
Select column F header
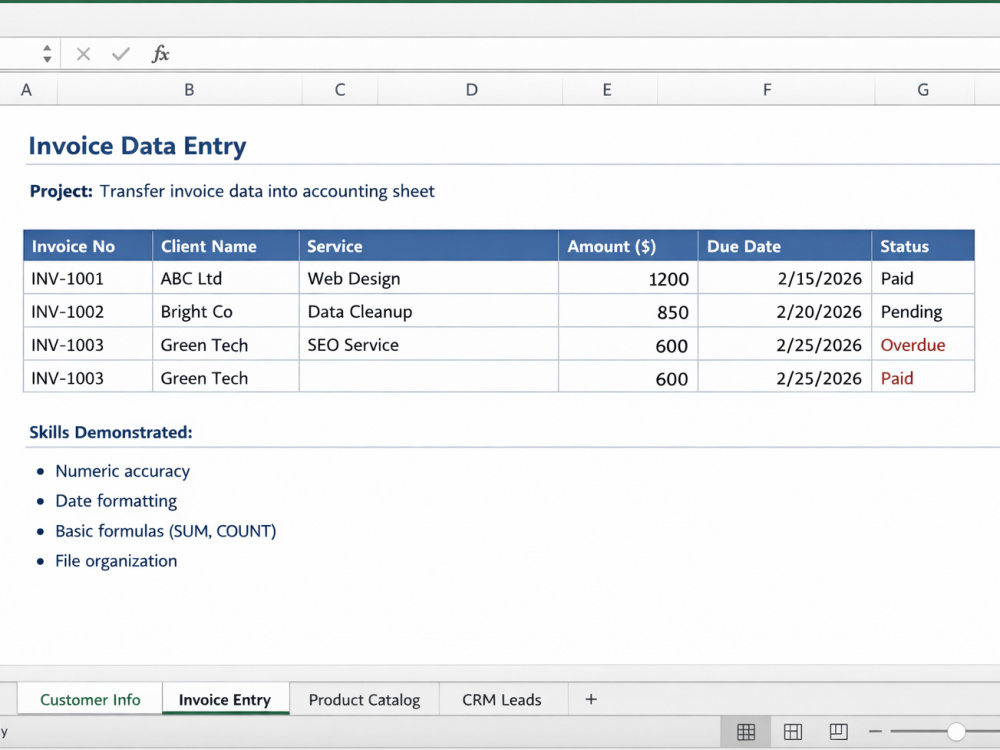point(767,90)
